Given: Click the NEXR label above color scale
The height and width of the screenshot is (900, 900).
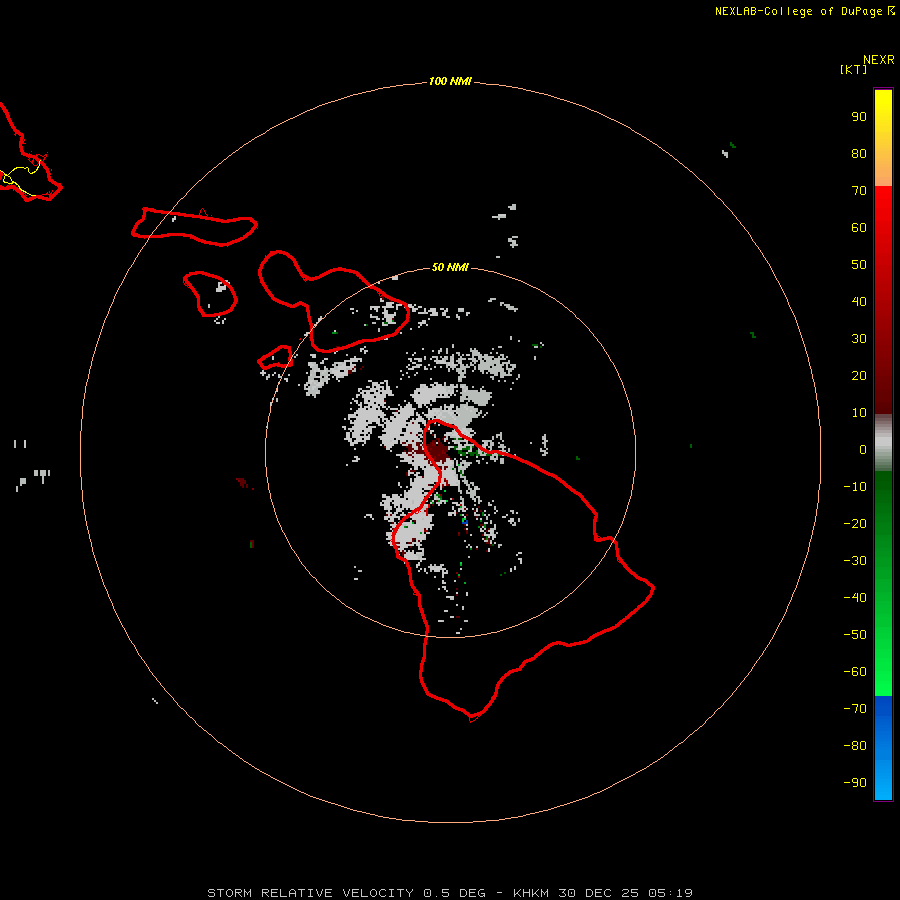Looking at the screenshot, I should point(879,60).
